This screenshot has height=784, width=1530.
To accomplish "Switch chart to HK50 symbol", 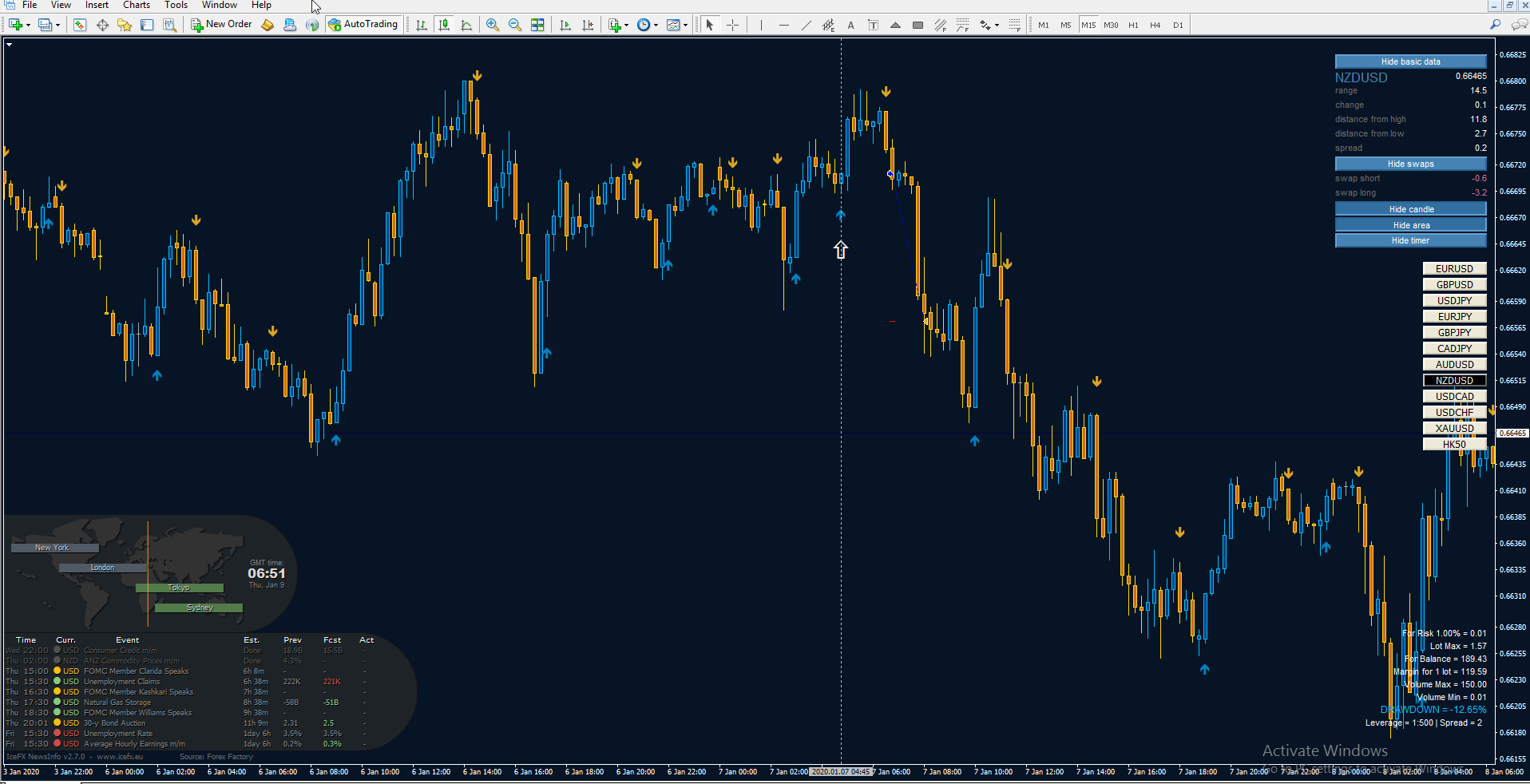I will [x=1454, y=445].
